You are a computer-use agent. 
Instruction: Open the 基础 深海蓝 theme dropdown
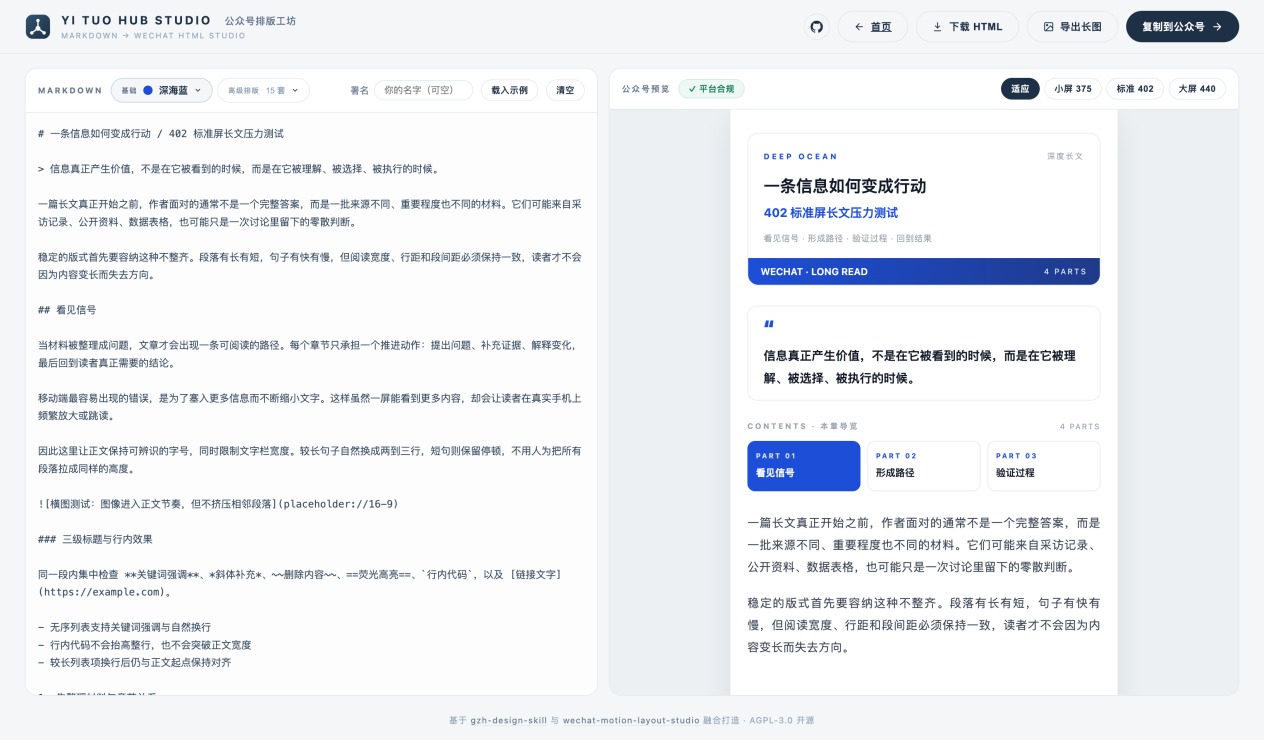coord(161,90)
